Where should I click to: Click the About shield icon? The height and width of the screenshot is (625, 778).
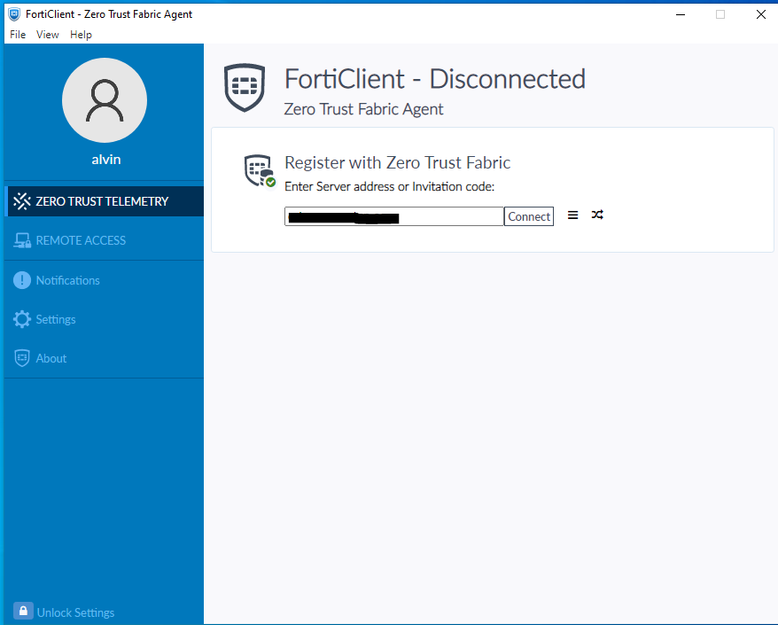pos(22,358)
